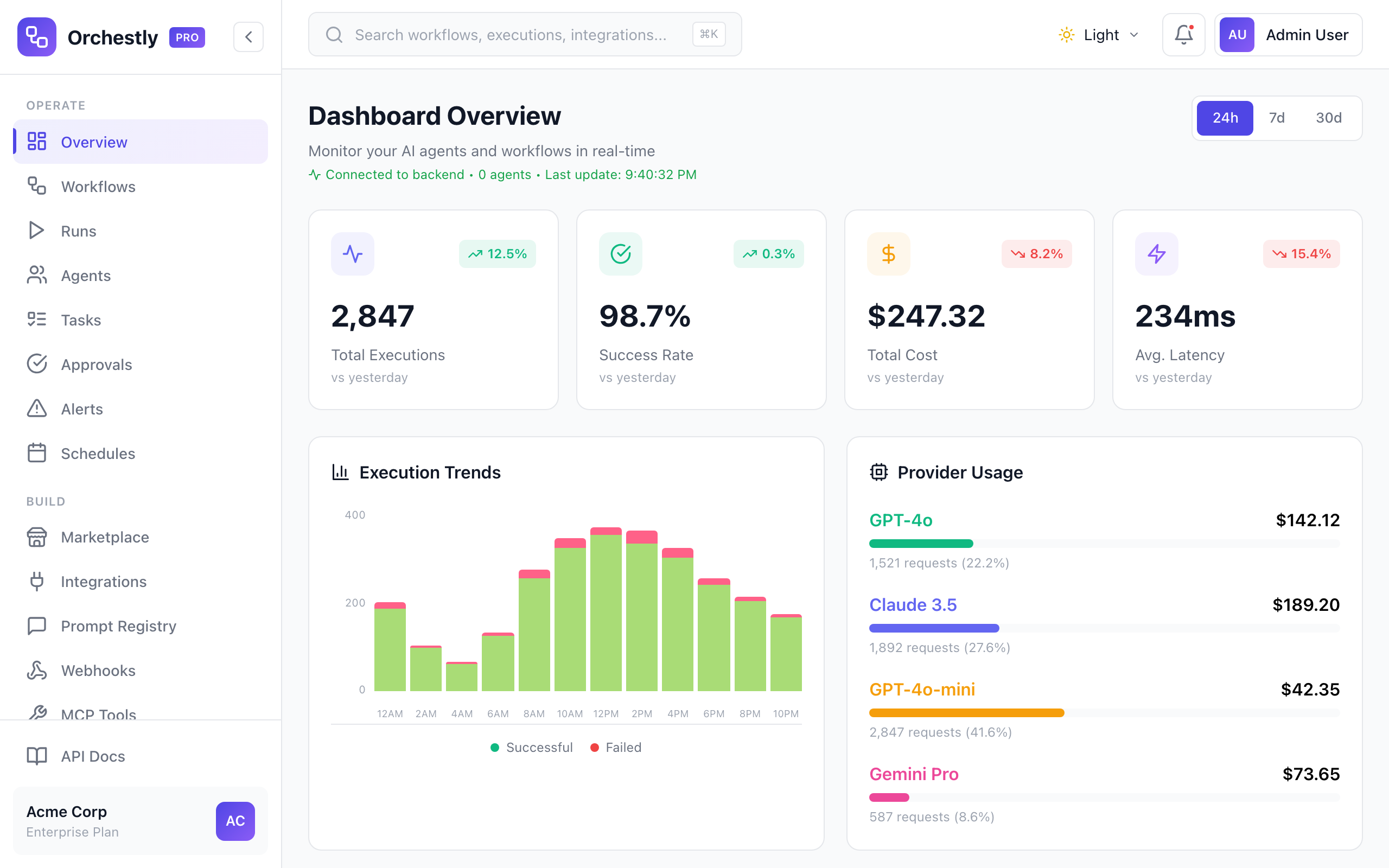This screenshot has height=868, width=1389.
Task: Open Prompt Registry menu item
Action: (x=118, y=626)
